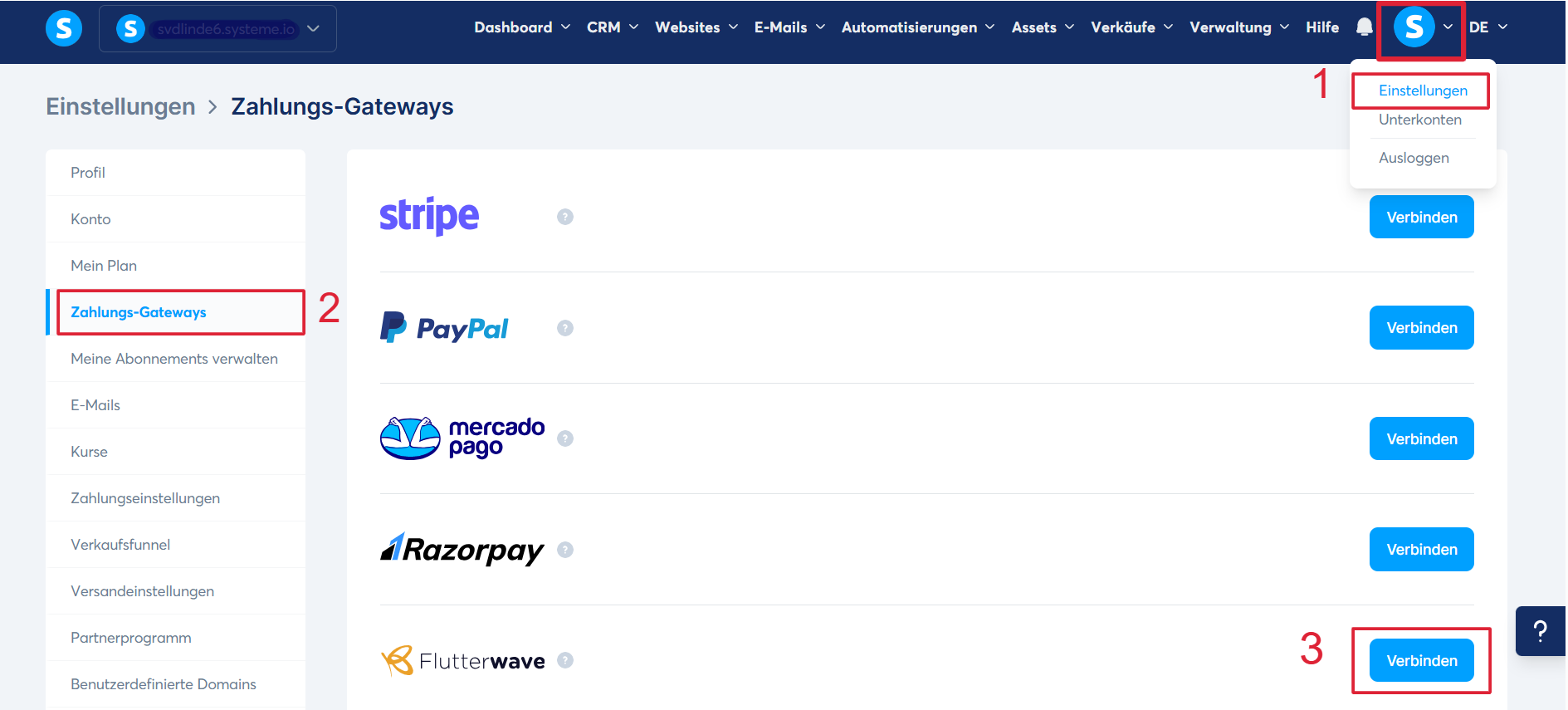Expand the E-Mails top menu
The width and height of the screenshot is (1568, 710).
[x=789, y=27]
